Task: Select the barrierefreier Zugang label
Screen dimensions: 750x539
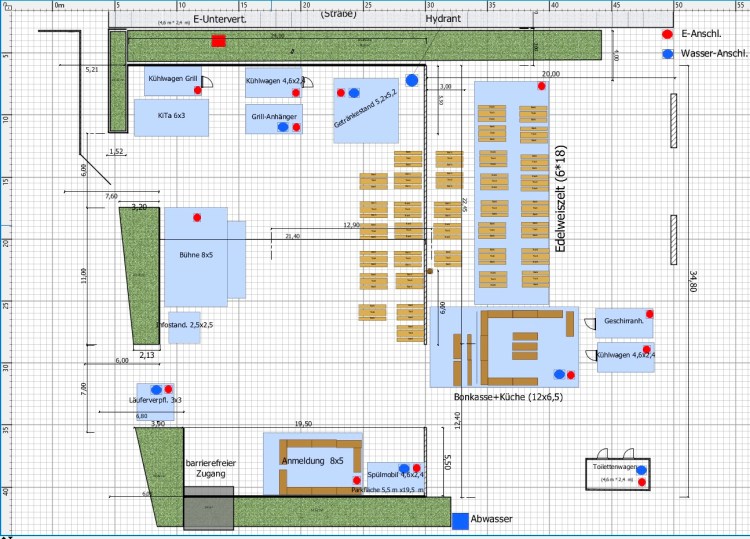Action: pos(209,470)
